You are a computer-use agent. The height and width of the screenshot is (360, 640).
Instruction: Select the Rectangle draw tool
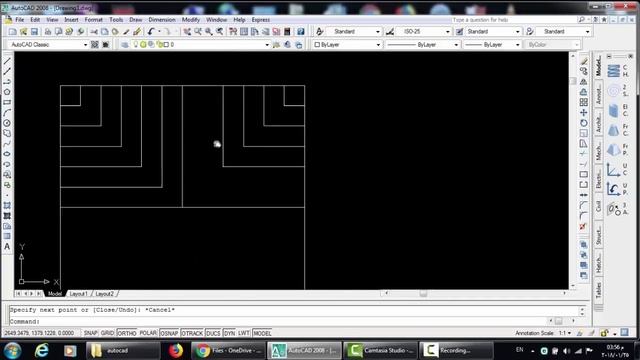[x=7, y=102]
